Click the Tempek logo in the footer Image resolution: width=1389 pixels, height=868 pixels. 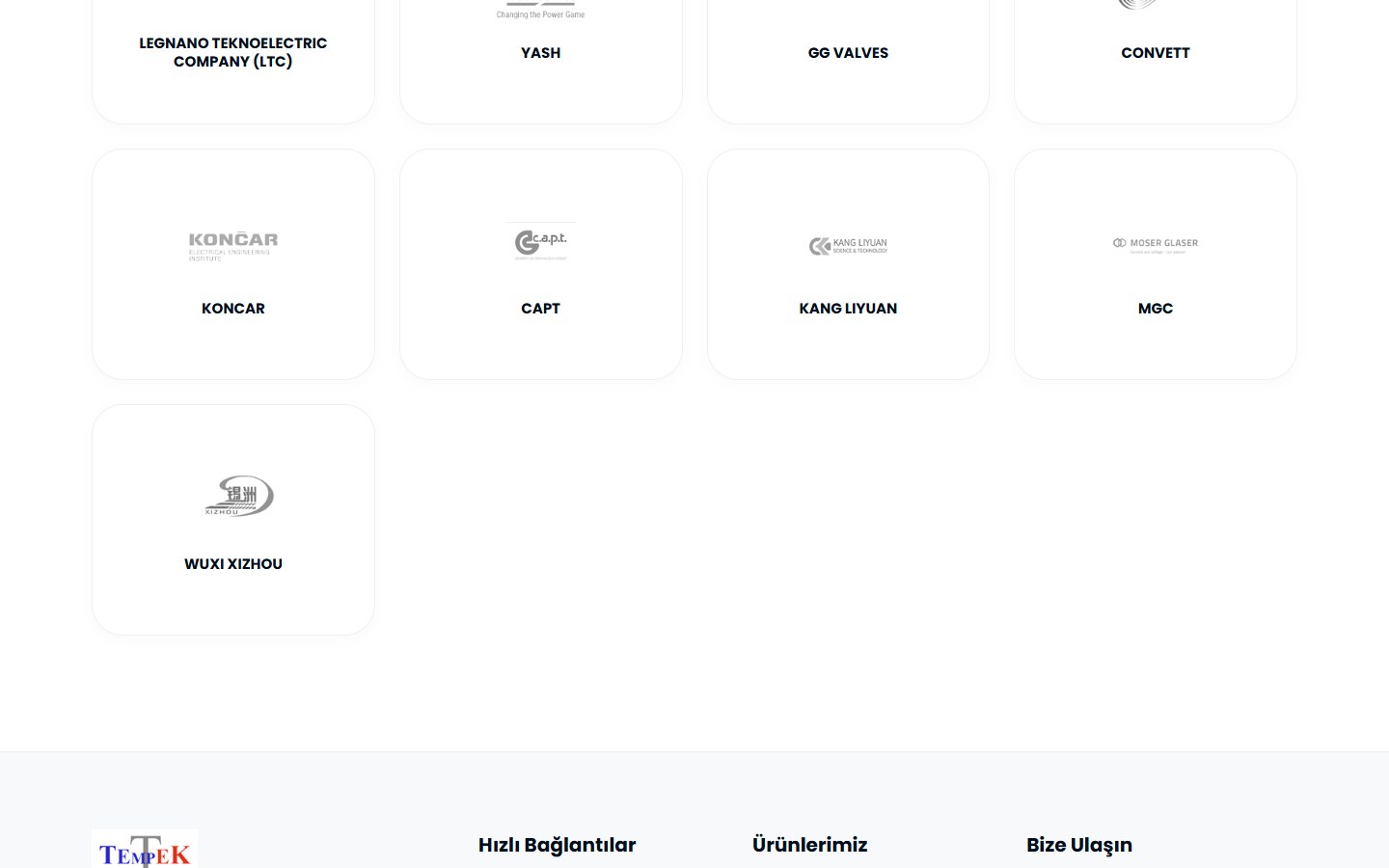click(145, 849)
